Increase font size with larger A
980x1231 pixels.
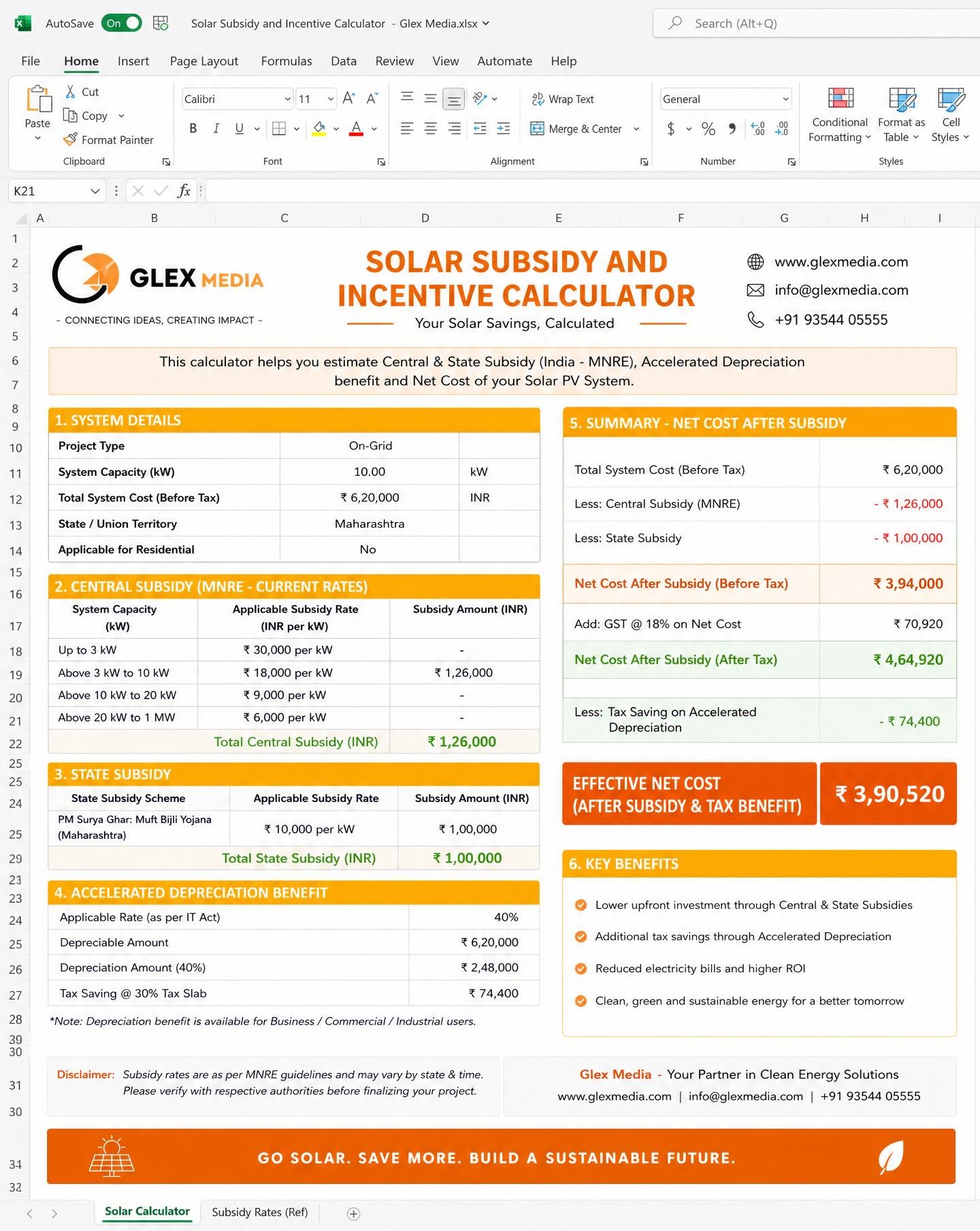pyautogui.click(x=348, y=99)
